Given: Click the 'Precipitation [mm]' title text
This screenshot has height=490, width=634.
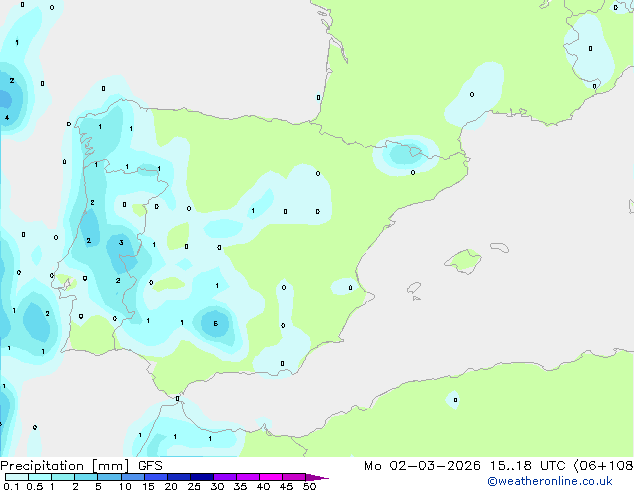Looking at the screenshot, I should click(x=65, y=466).
